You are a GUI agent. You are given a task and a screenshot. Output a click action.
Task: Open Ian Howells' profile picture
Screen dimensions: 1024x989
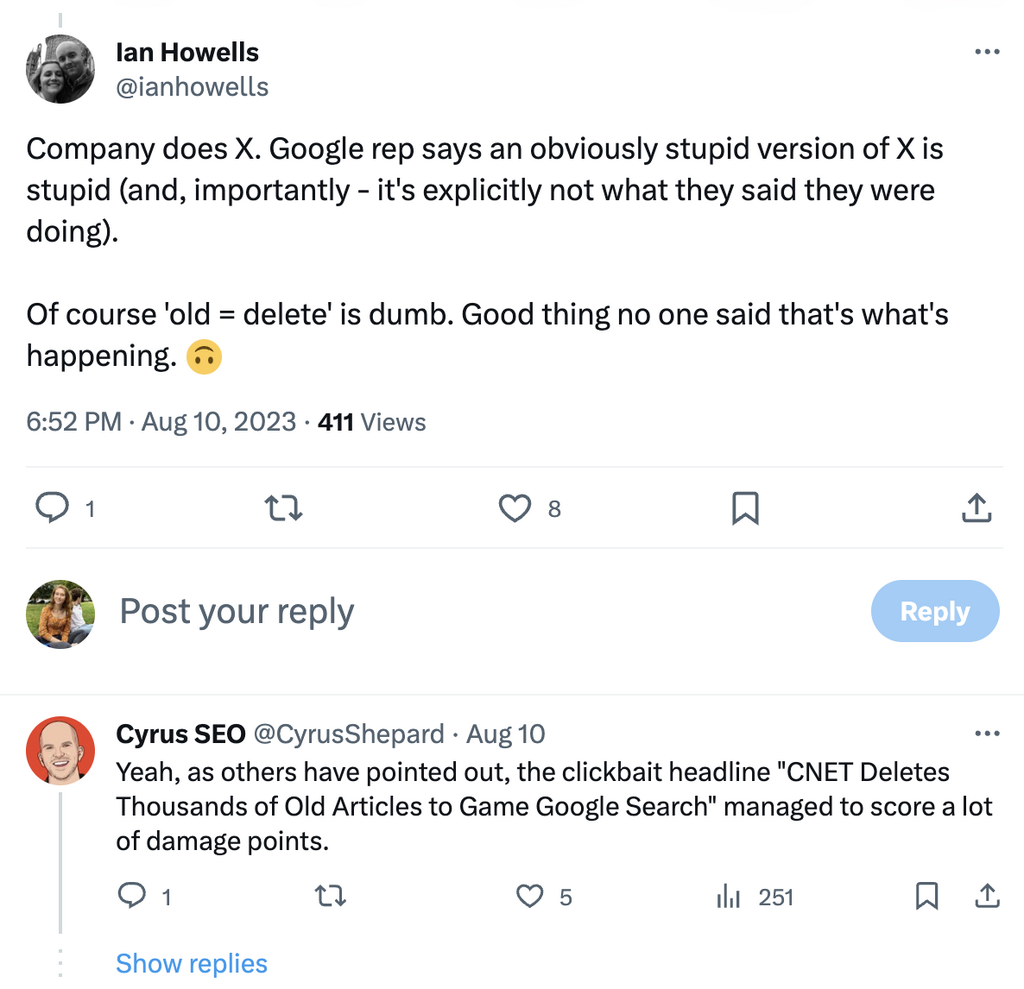pos(60,68)
